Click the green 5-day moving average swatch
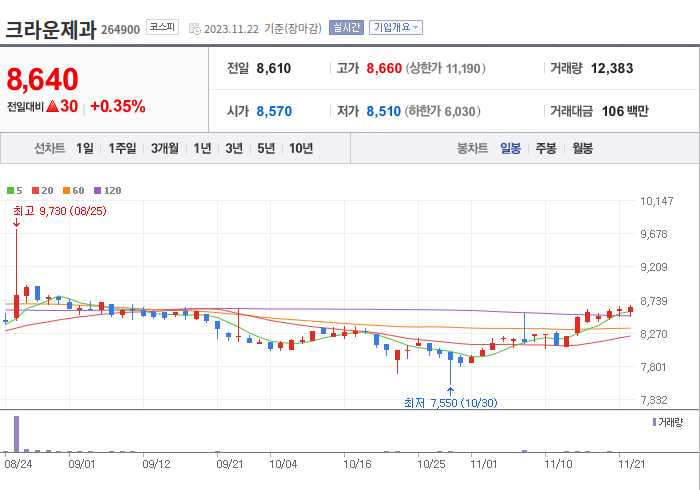This screenshot has width=700, height=490. click(10, 191)
